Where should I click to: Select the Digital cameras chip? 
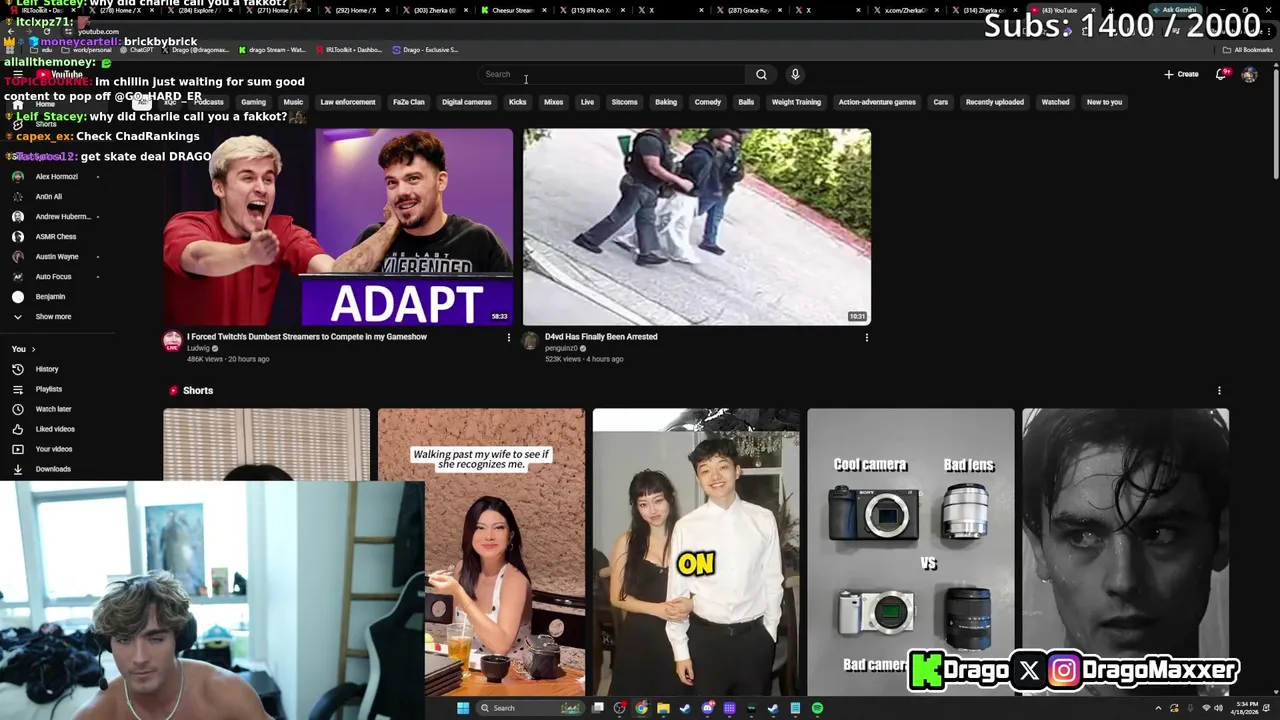pyautogui.click(x=467, y=102)
